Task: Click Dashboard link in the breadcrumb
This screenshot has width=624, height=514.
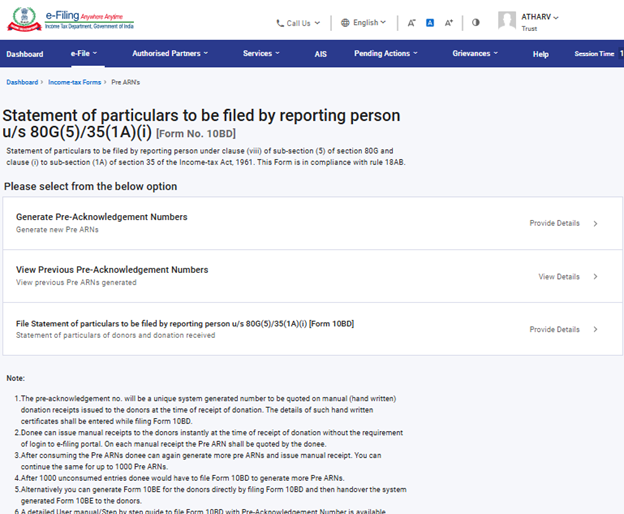Action: click(x=22, y=82)
